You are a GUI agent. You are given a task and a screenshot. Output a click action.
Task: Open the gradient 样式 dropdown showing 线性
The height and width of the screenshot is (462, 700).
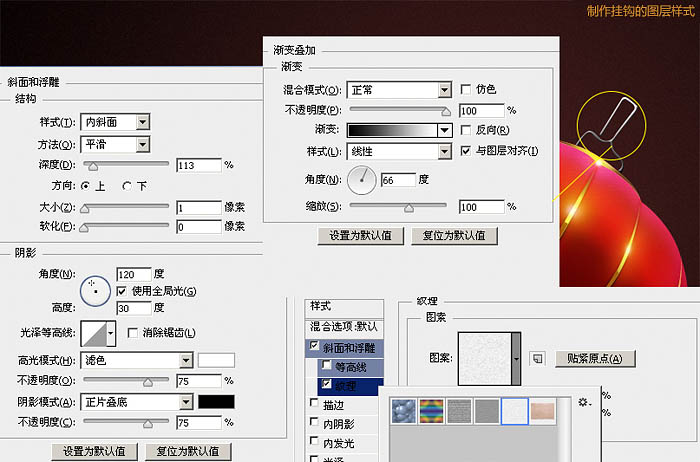click(x=400, y=151)
